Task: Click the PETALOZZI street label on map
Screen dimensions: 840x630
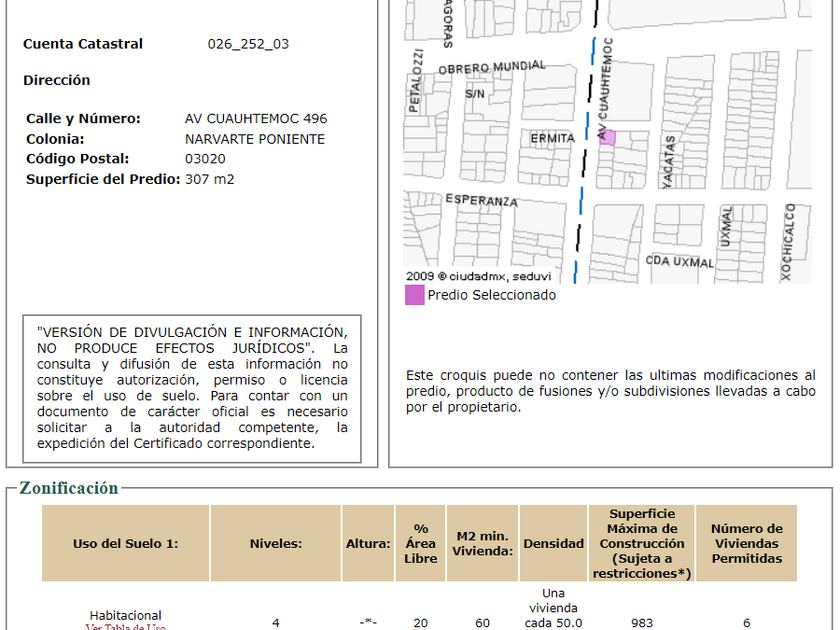Action: click(x=416, y=81)
